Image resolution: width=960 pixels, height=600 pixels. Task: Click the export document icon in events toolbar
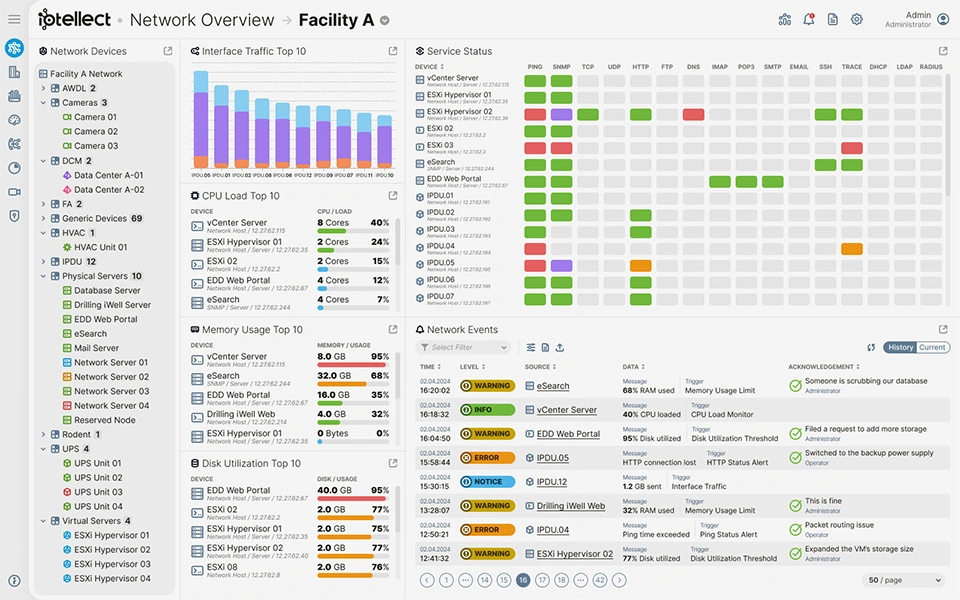pyautogui.click(x=546, y=347)
